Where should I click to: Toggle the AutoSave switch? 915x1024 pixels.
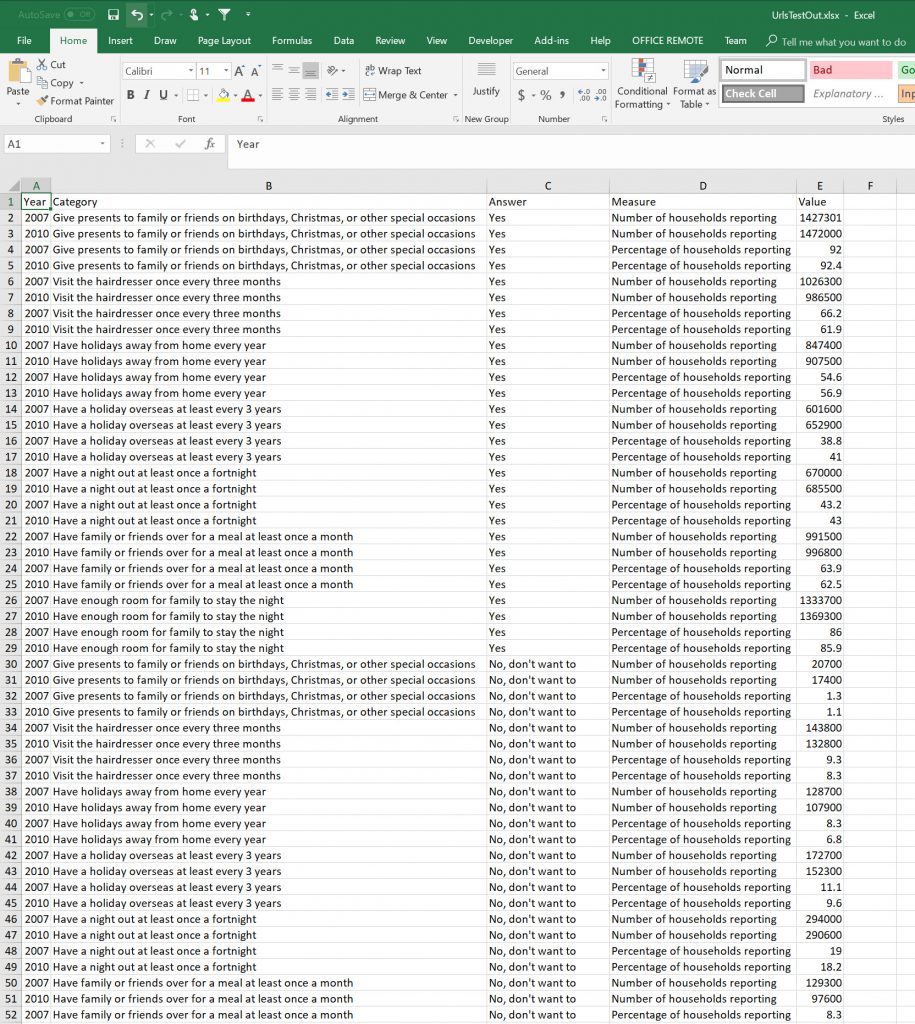(x=79, y=15)
